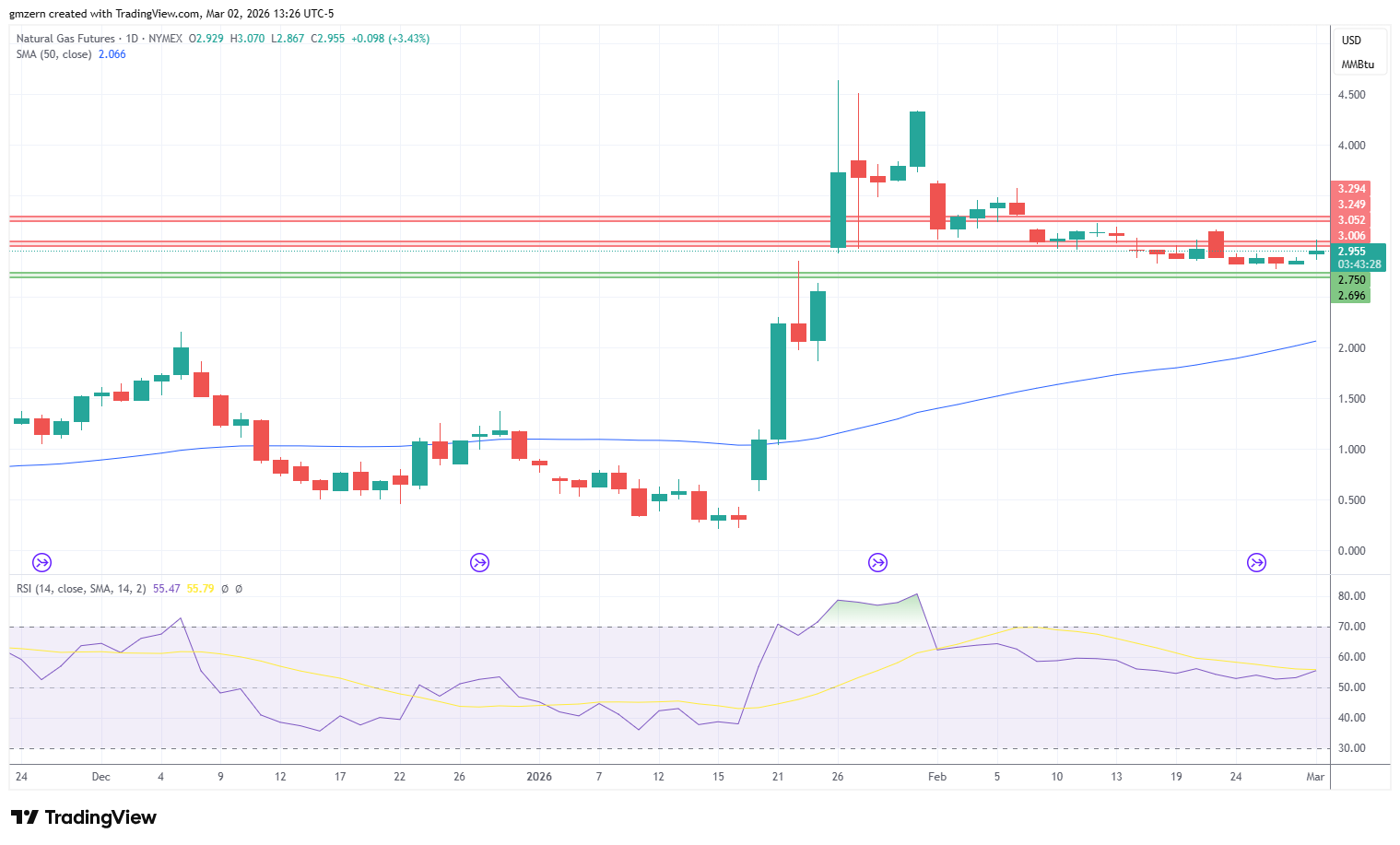
Task: Click the RSI (14, close, SMA, 14, 2) label
Action: pyautogui.click(x=81, y=589)
